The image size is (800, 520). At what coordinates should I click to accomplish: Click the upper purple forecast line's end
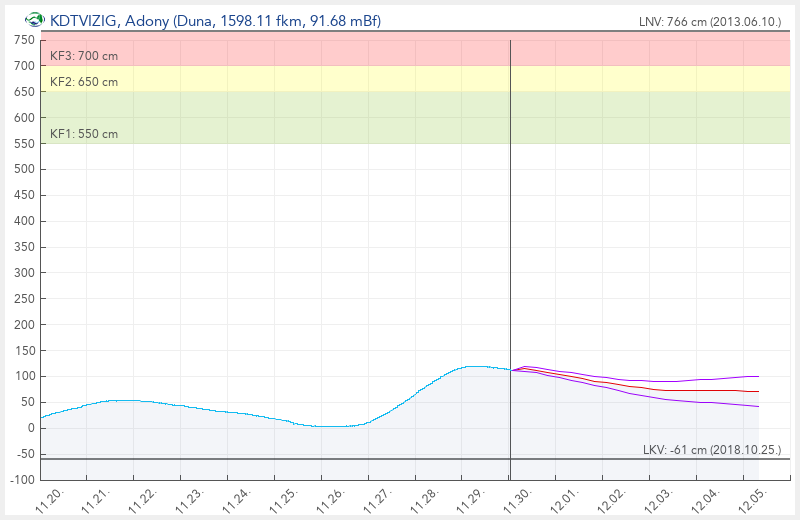(x=758, y=376)
